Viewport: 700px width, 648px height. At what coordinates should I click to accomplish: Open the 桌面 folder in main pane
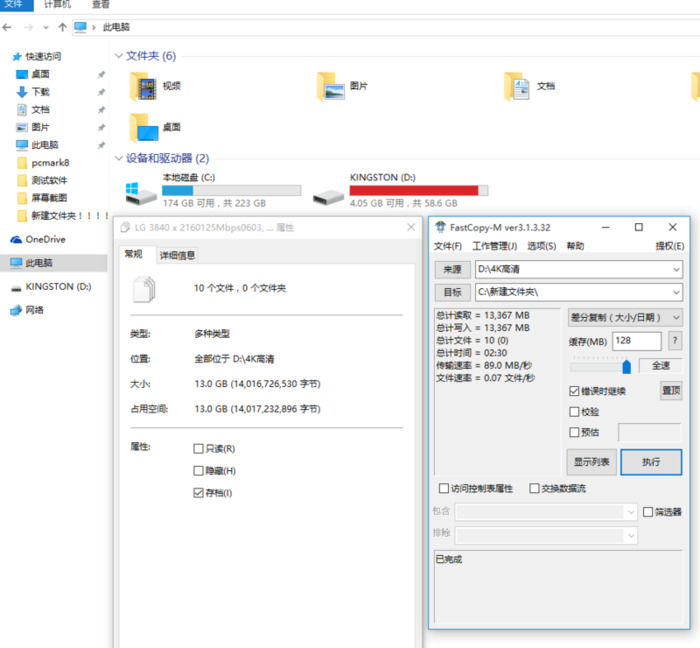coord(145,128)
